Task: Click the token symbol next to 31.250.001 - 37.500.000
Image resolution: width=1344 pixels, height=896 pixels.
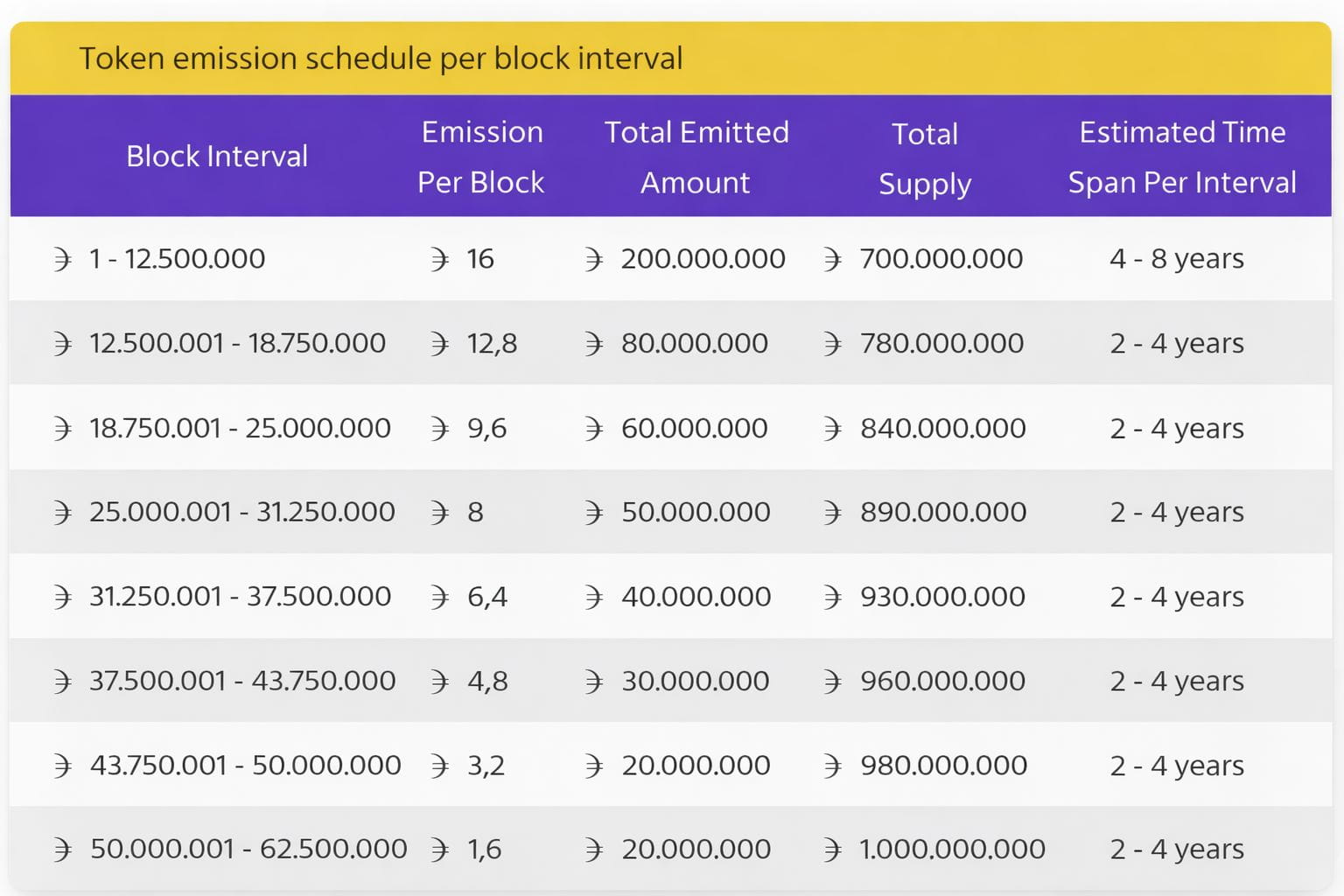Action: point(61,597)
